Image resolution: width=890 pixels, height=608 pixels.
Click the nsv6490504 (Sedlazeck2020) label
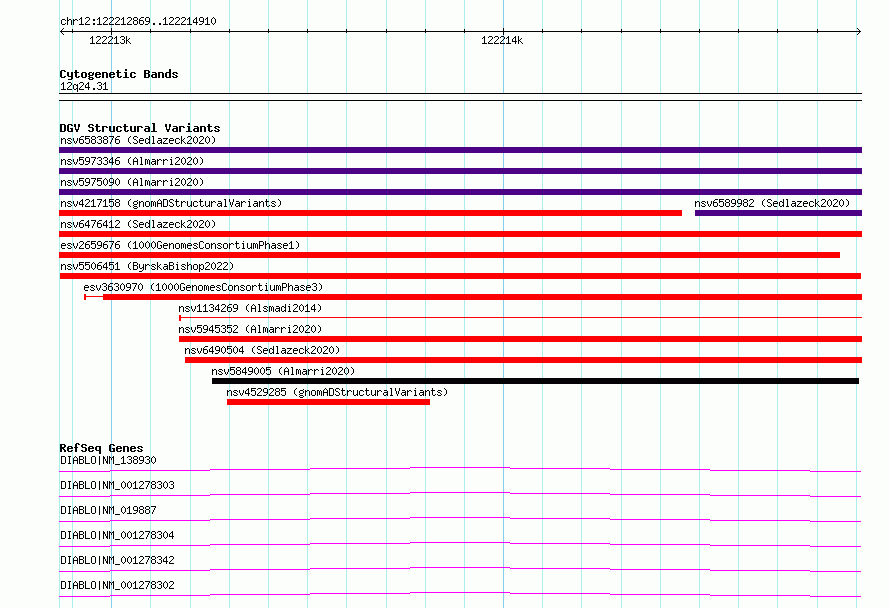[262, 350]
